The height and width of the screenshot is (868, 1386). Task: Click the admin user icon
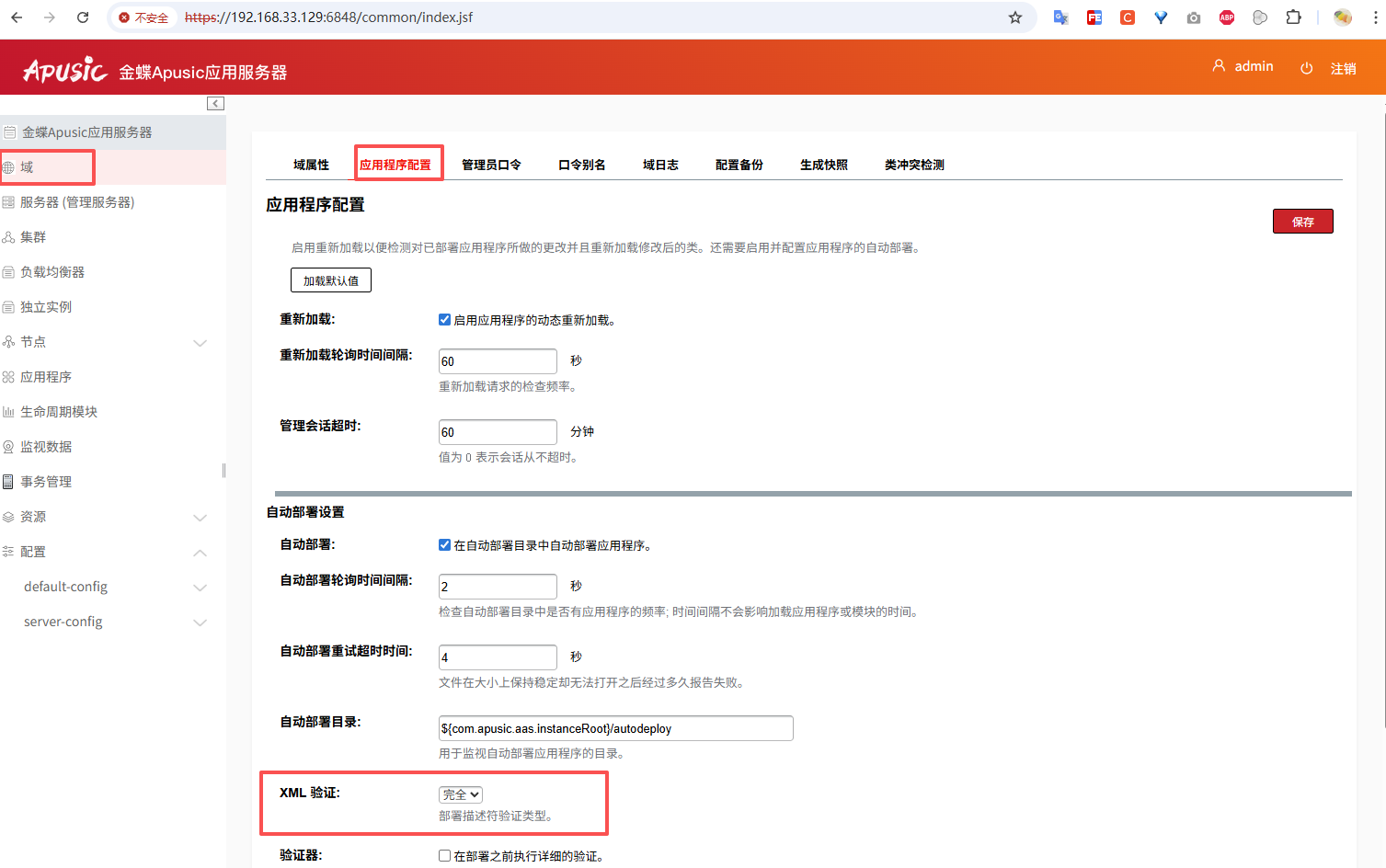point(1219,66)
